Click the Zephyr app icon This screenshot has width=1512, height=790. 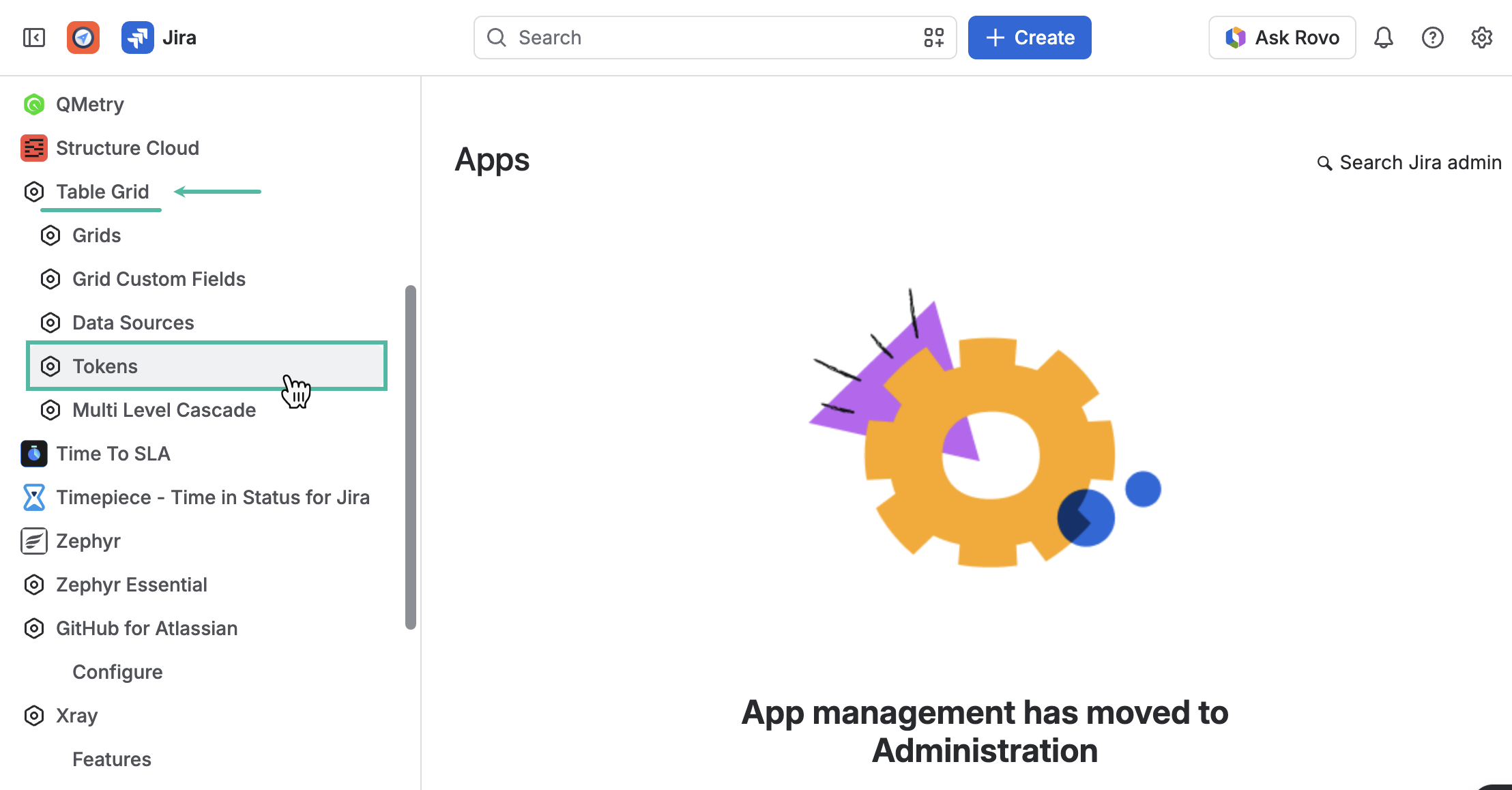[x=34, y=541]
